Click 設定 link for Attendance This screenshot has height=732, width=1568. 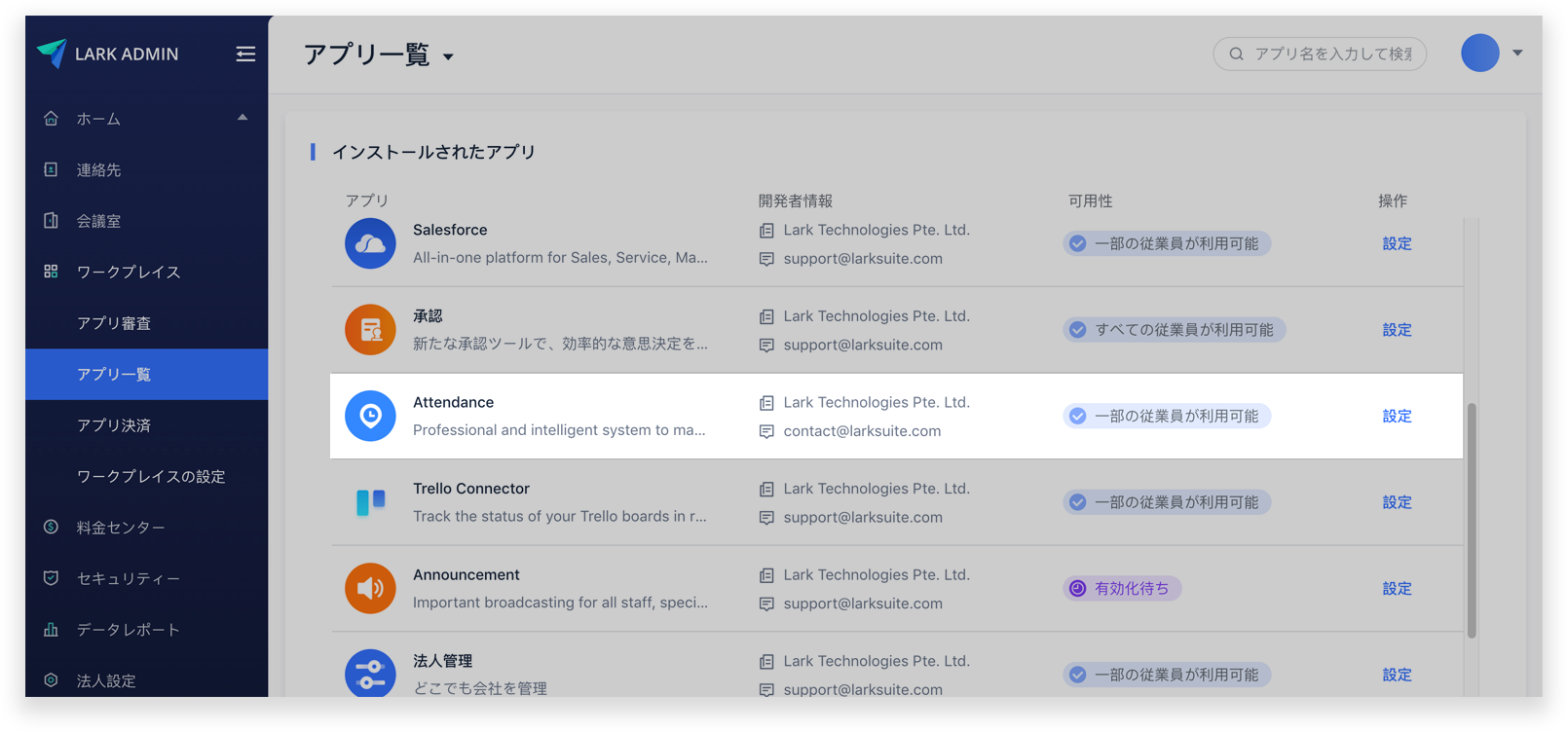[x=1397, y=416]
